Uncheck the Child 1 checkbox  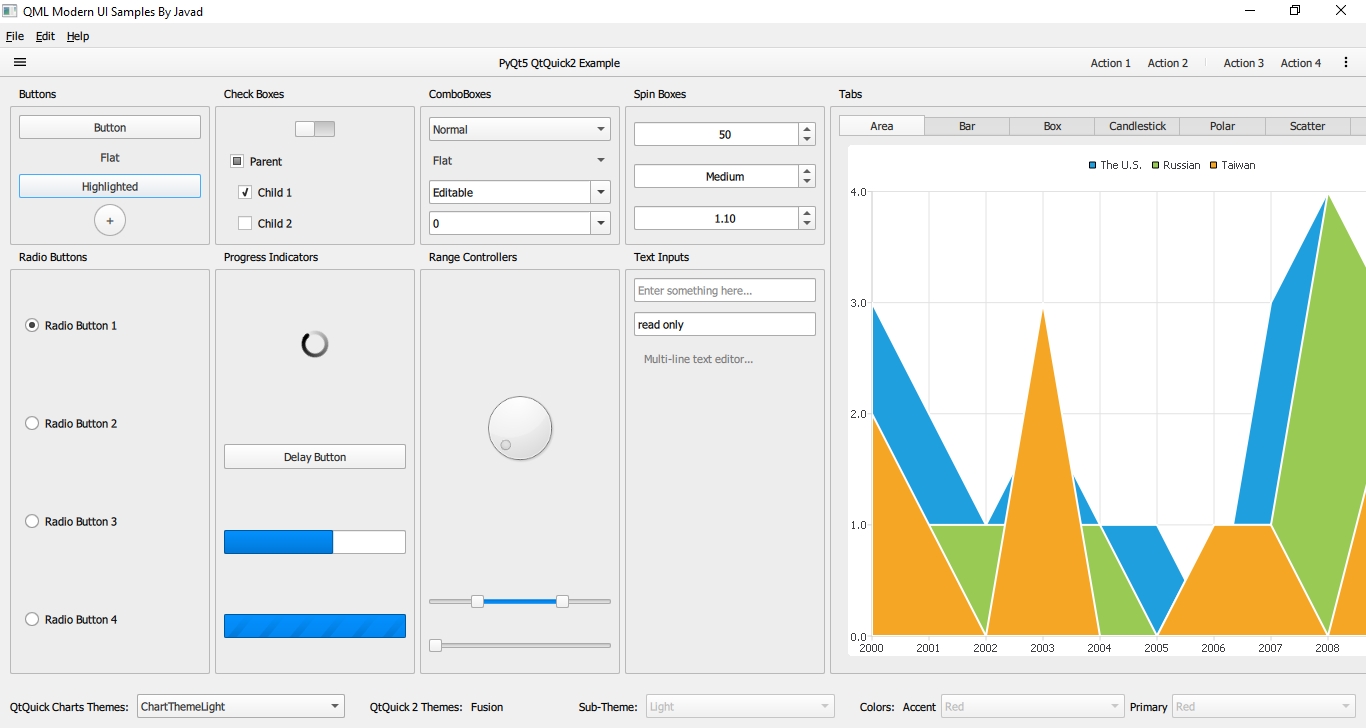[x=245, y=192]
